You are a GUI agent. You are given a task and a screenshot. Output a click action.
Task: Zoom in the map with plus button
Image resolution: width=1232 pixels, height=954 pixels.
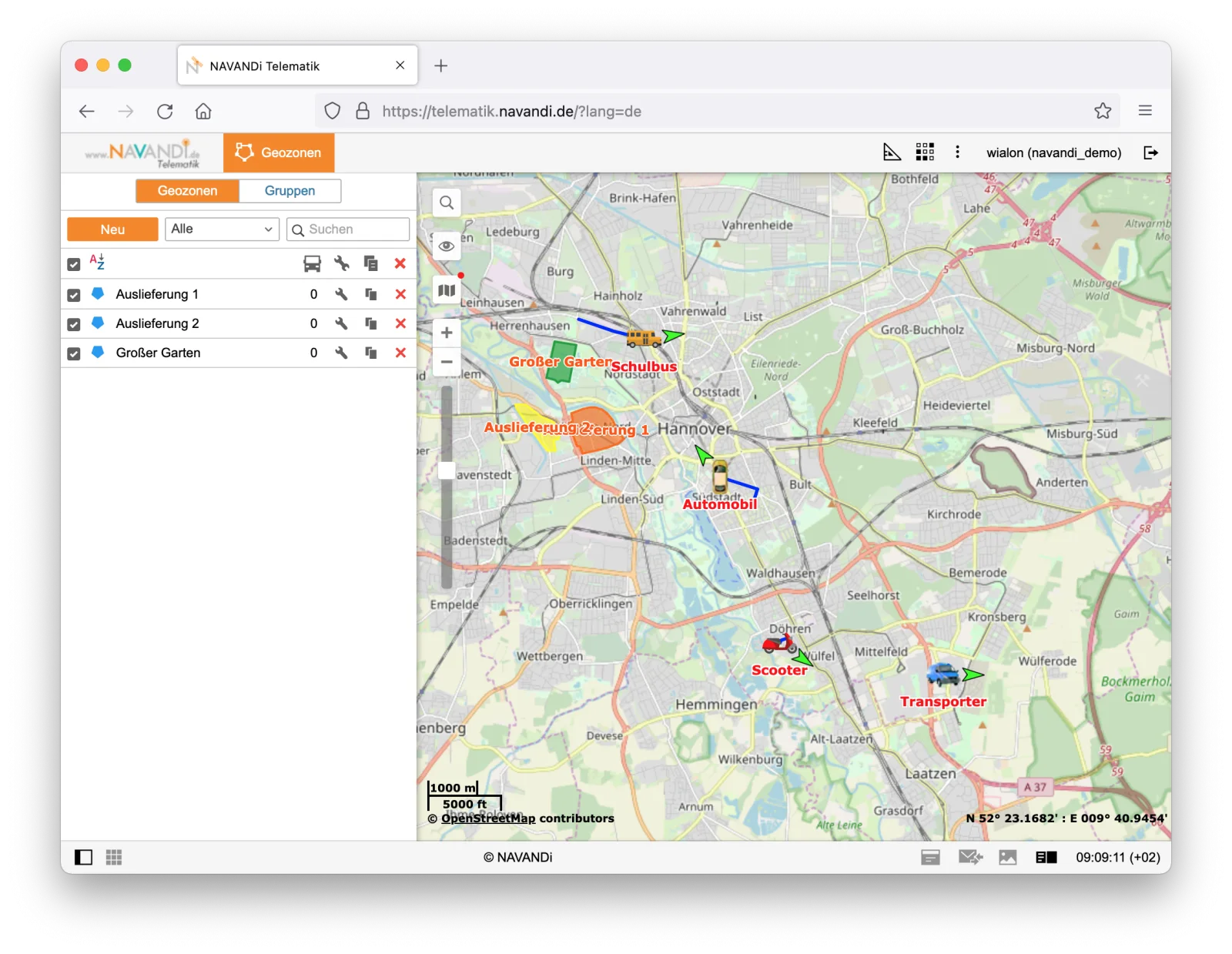click(x=447, y=333)
